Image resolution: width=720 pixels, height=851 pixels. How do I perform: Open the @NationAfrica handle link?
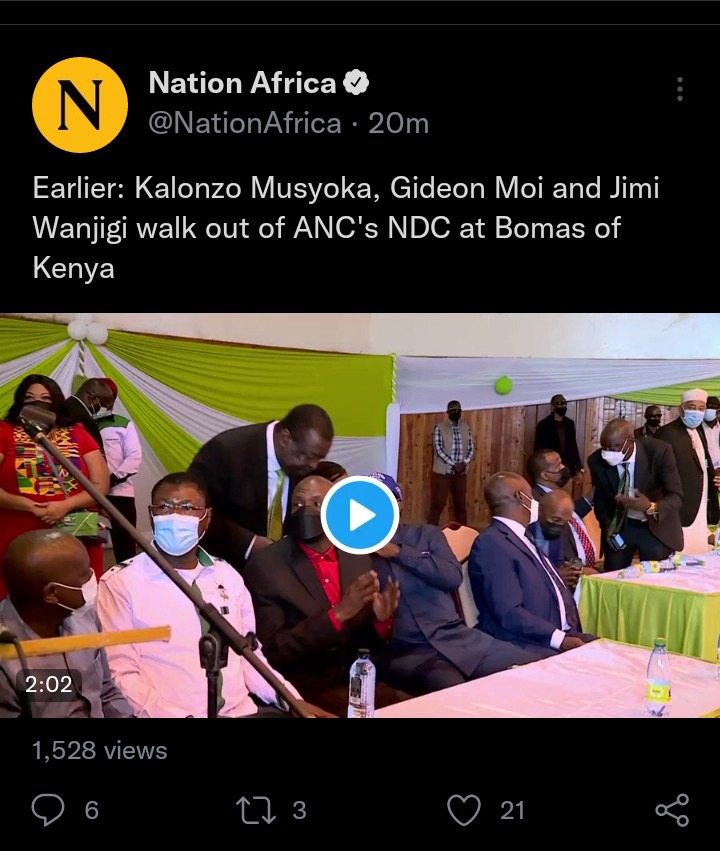[x=245, y=123]
